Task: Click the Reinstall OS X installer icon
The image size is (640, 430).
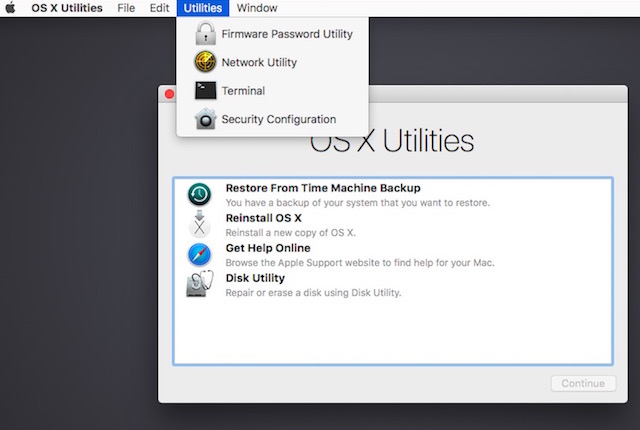Action: [x=199, y=225]
